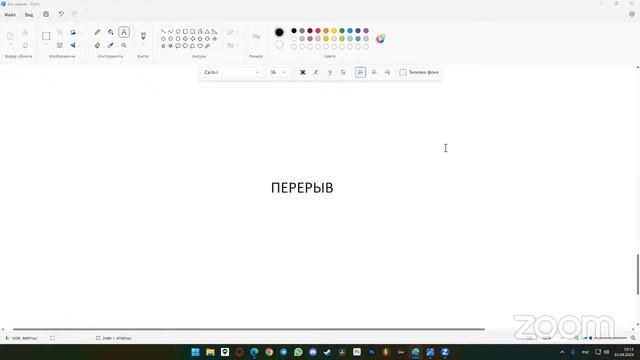
Task: Click the Copy icon
Action: pyautogui.click(x=25, y=45)
